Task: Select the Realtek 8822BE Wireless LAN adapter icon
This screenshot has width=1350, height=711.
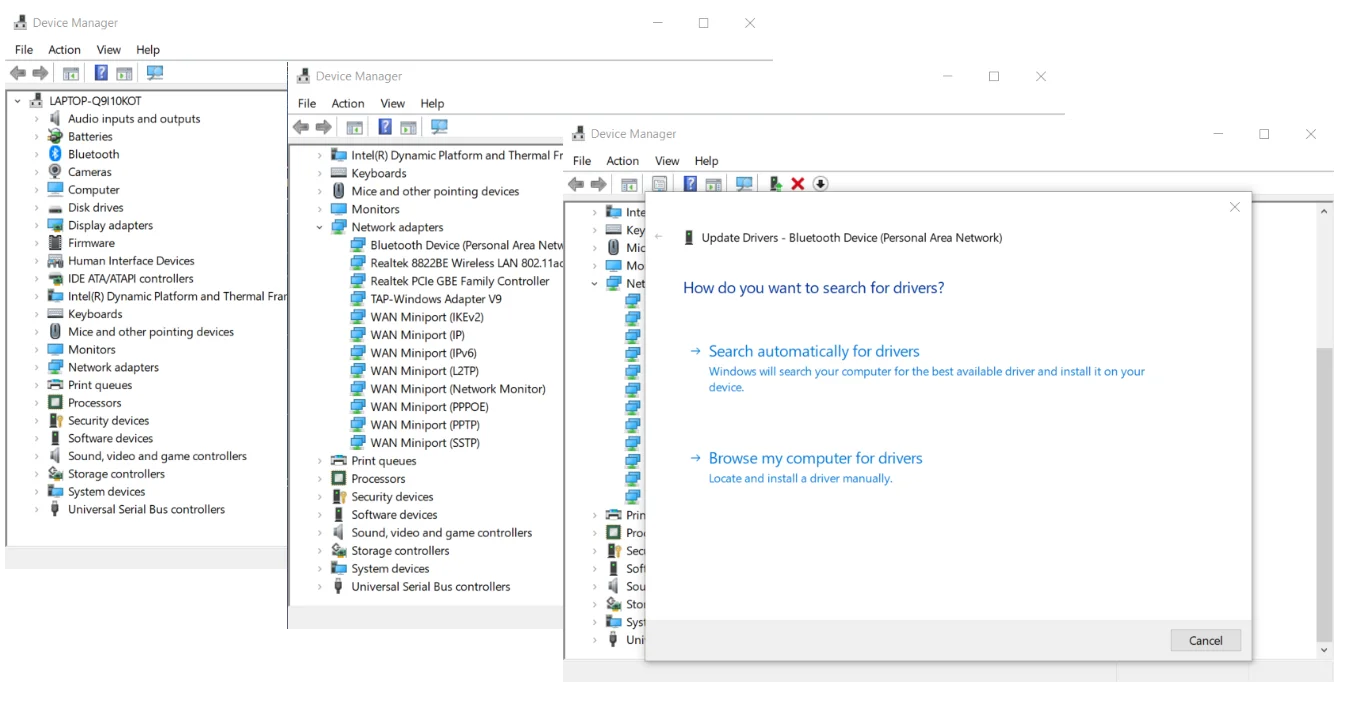Action: pos(358,263)
